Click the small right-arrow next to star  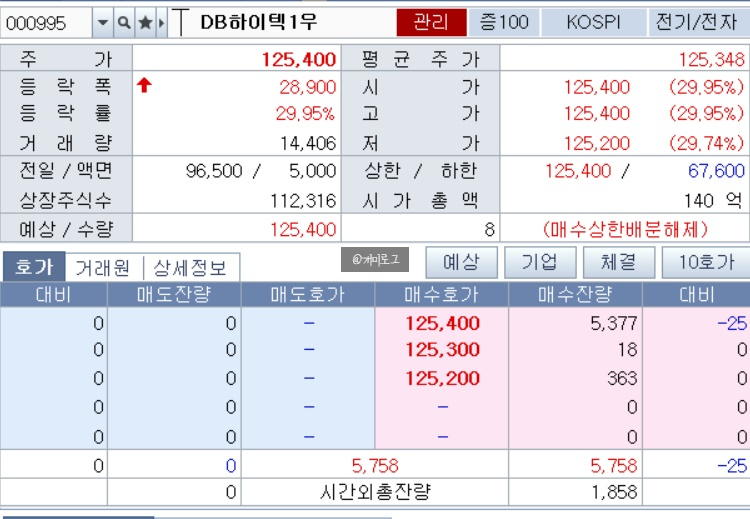pyautogui.click(x=162, y=22)
